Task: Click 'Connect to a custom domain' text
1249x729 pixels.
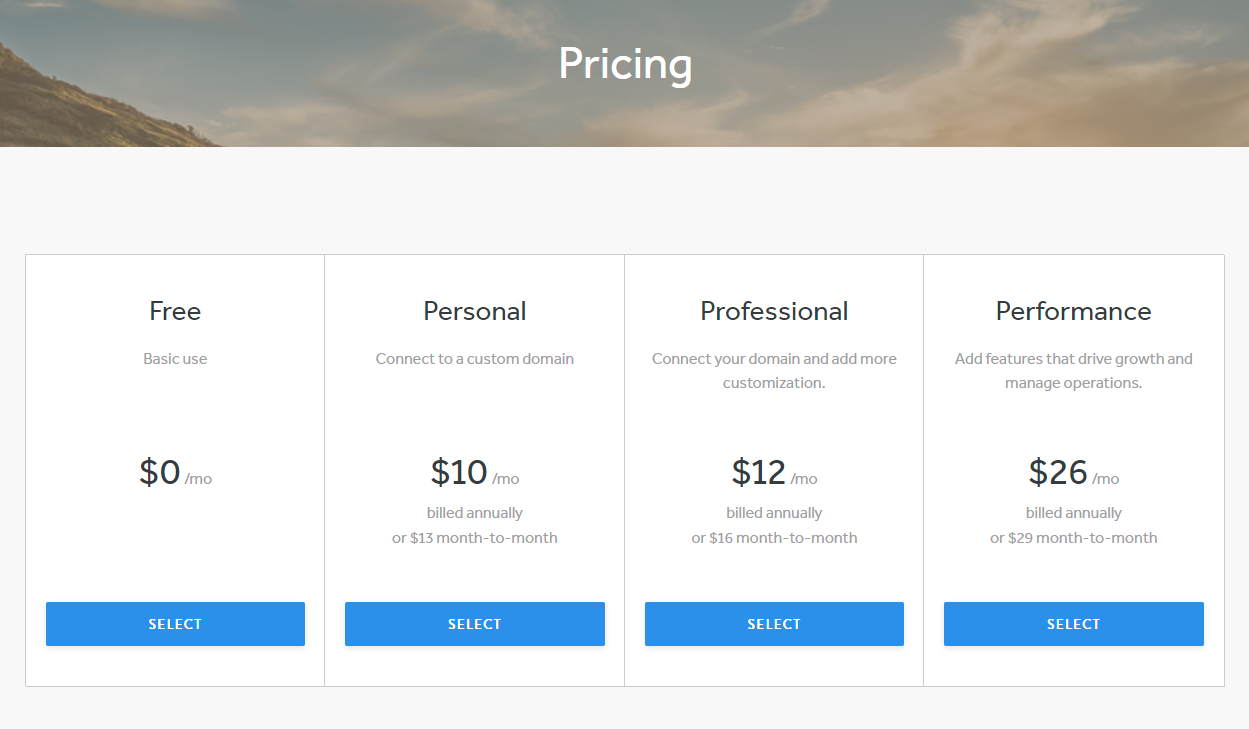Action: 475,359
